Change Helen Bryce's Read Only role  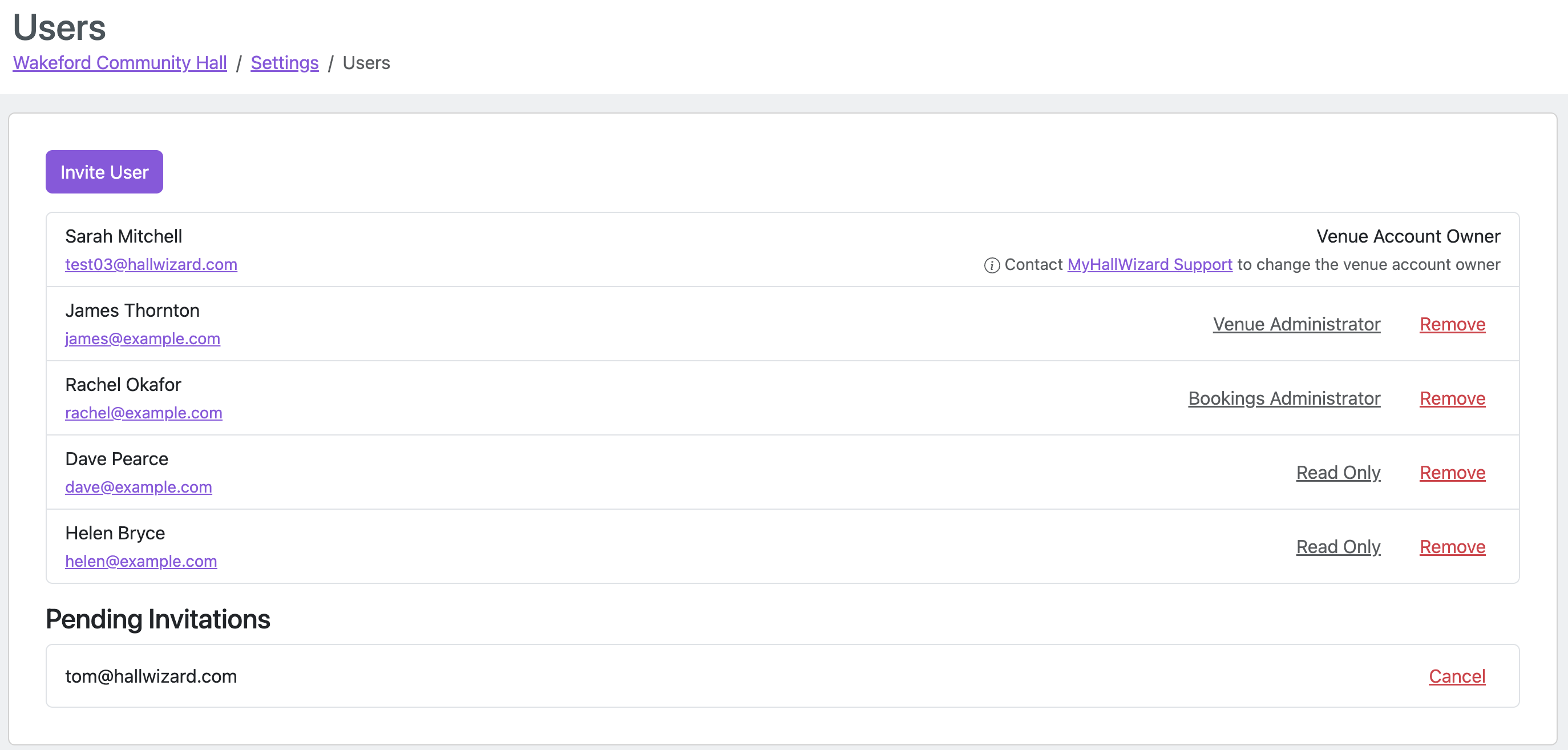[1338, 547]
